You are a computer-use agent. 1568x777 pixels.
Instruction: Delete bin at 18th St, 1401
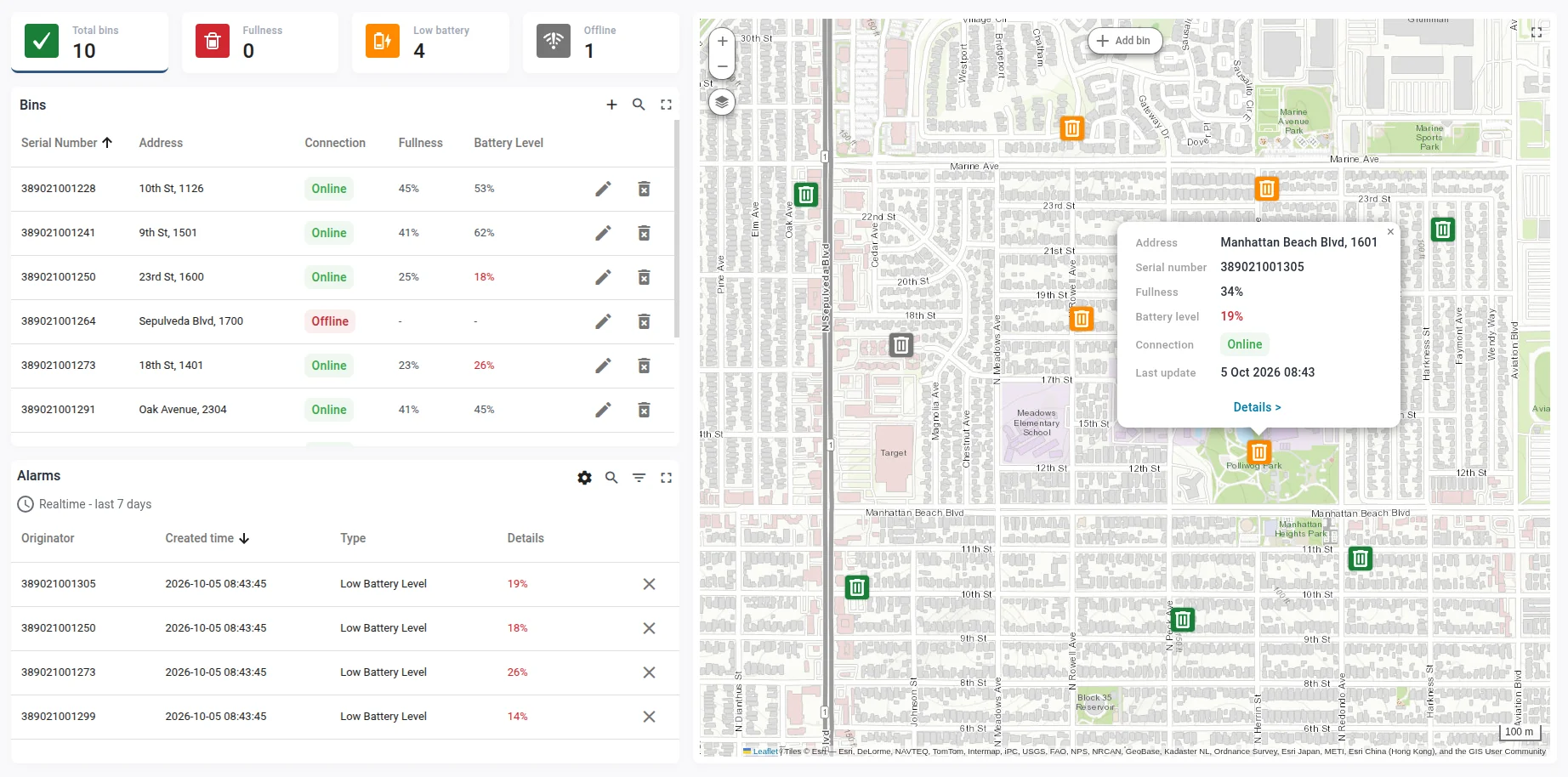point(644,366)
